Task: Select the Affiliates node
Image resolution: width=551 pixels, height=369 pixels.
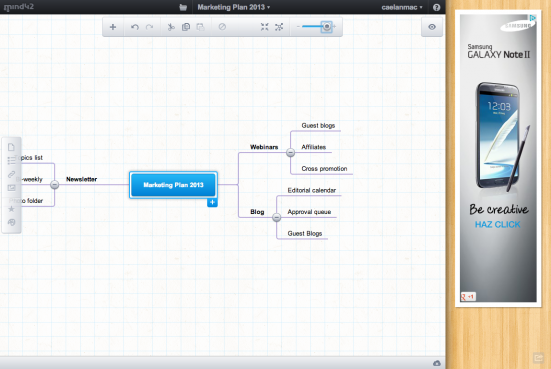Action: (313, 147)
